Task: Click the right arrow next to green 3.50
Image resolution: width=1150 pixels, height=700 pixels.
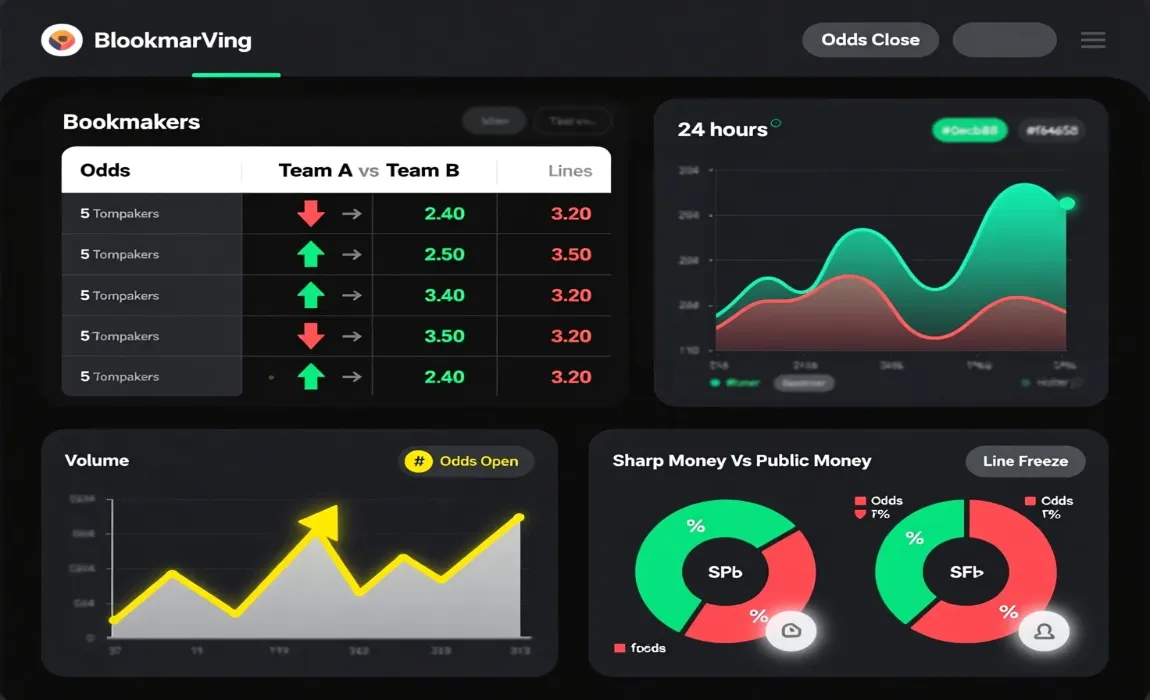Action: click(x=352, y=336)
